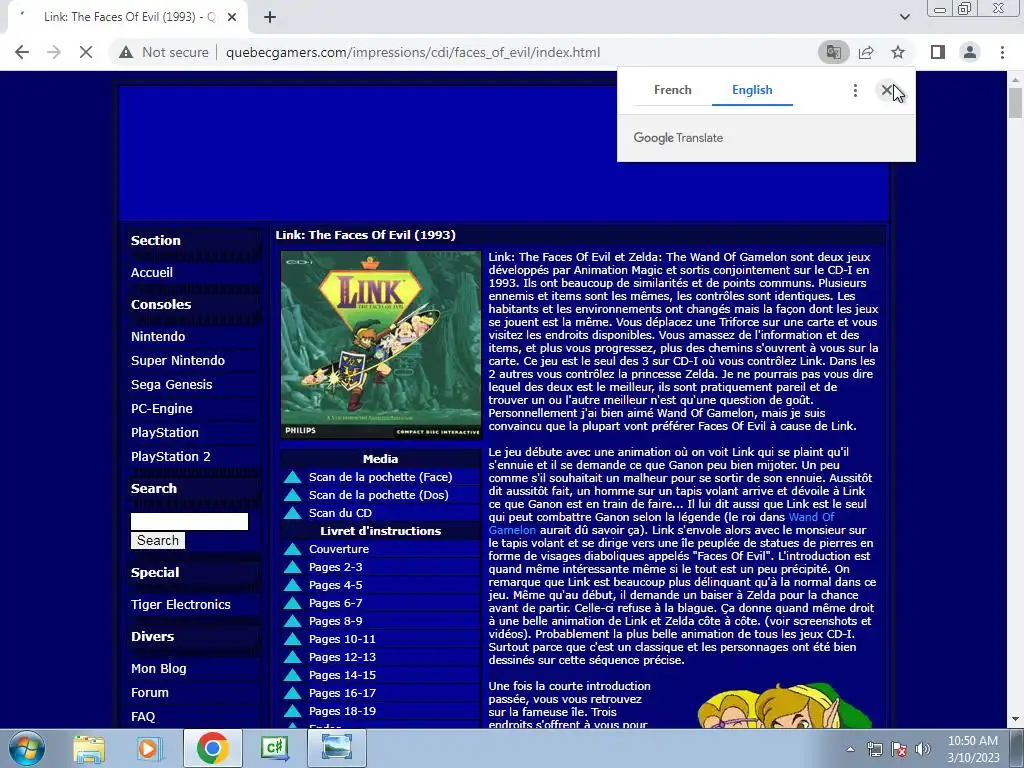Go back with the browser back arrow
Image resolution: width=1024 pixels, height=768 pixels.
[22, 52]
